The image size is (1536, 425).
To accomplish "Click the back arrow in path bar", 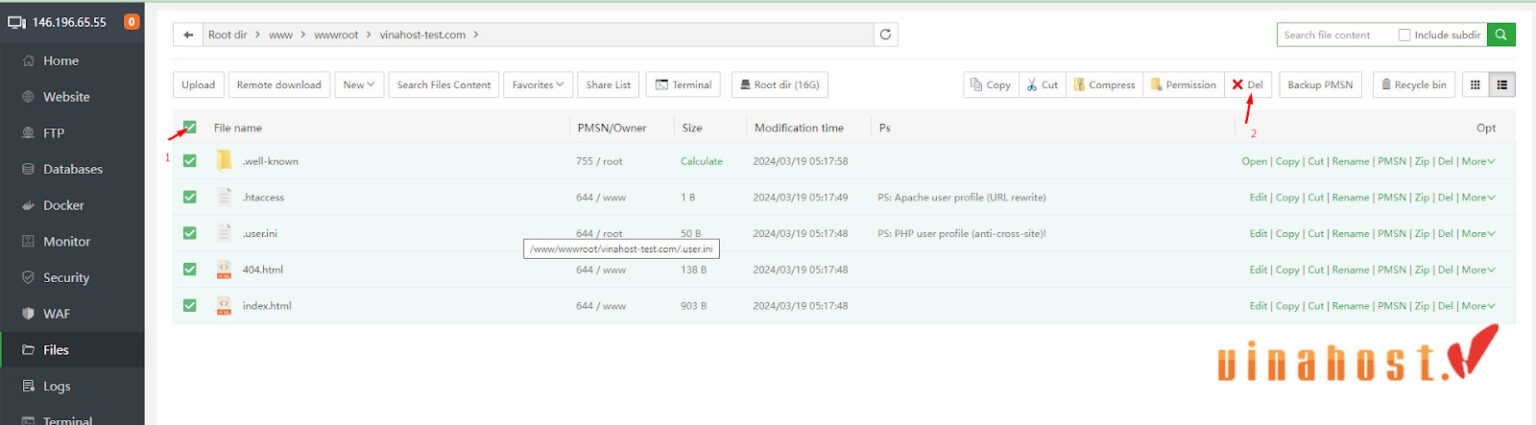I will (x=188, y=35).
